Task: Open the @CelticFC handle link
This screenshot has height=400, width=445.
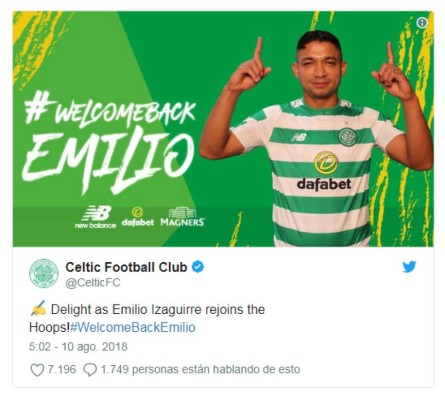Action: coord(93,283)
